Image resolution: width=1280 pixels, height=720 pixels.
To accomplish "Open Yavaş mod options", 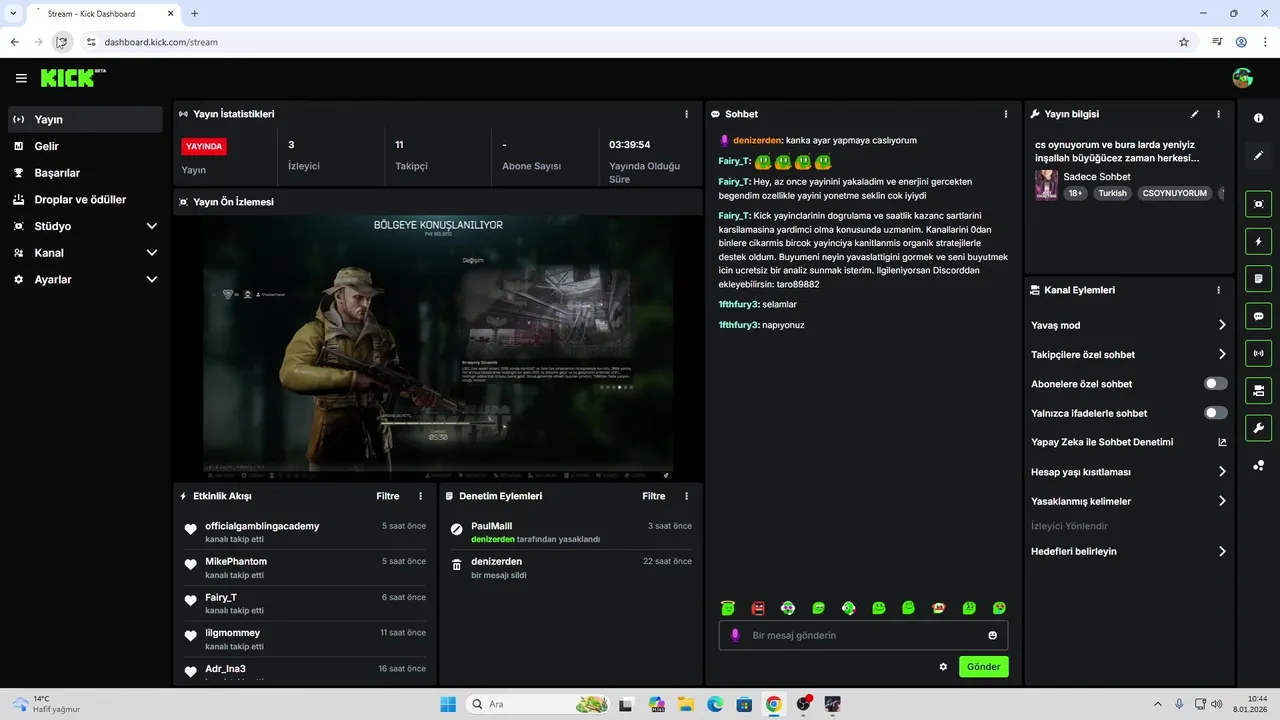I will coord(1129,325).
